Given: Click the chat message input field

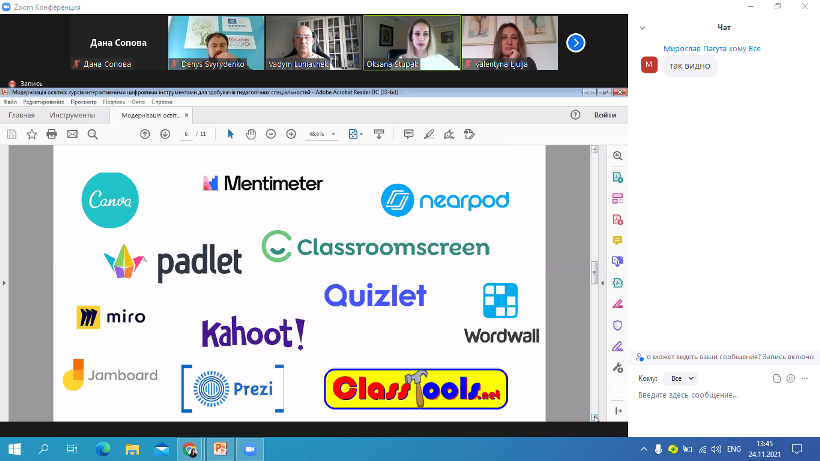Looking at the screenshot, I should point(724,395).
